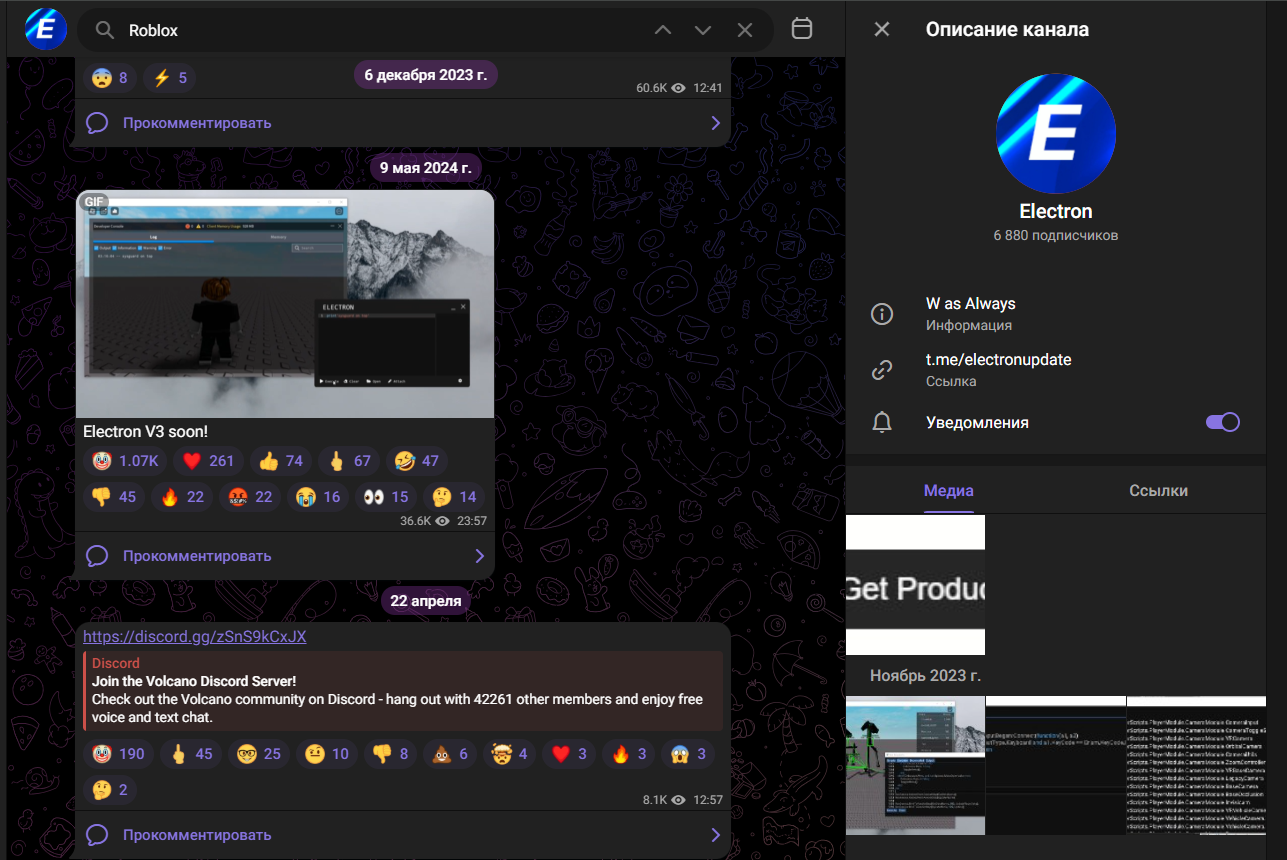The height and width of the screenshot is (860, 1287).
Task: Click the eye views icon next to 36.6K
Action: pos(442,521)
